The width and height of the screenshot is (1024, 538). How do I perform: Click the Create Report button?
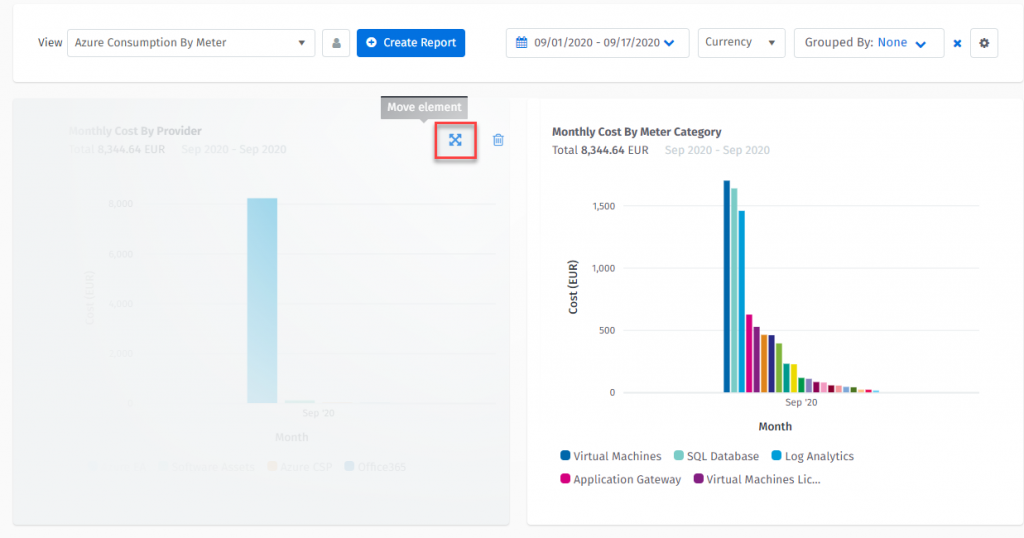coord(411,43)
